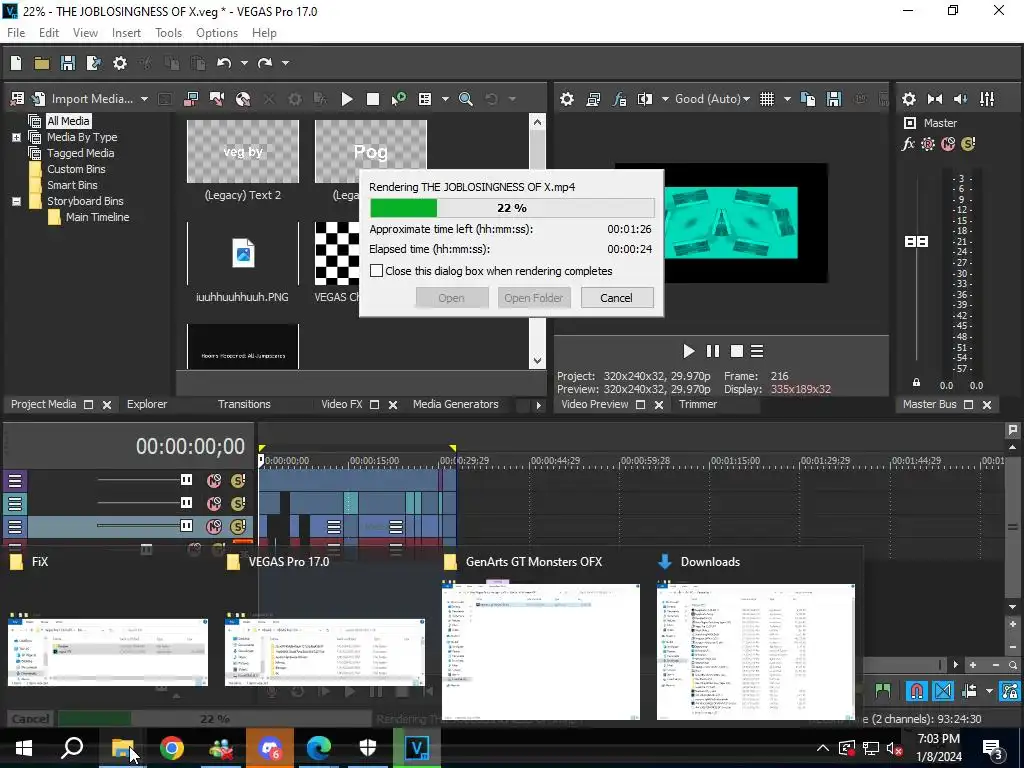Open the File menu

coord(16,33)
